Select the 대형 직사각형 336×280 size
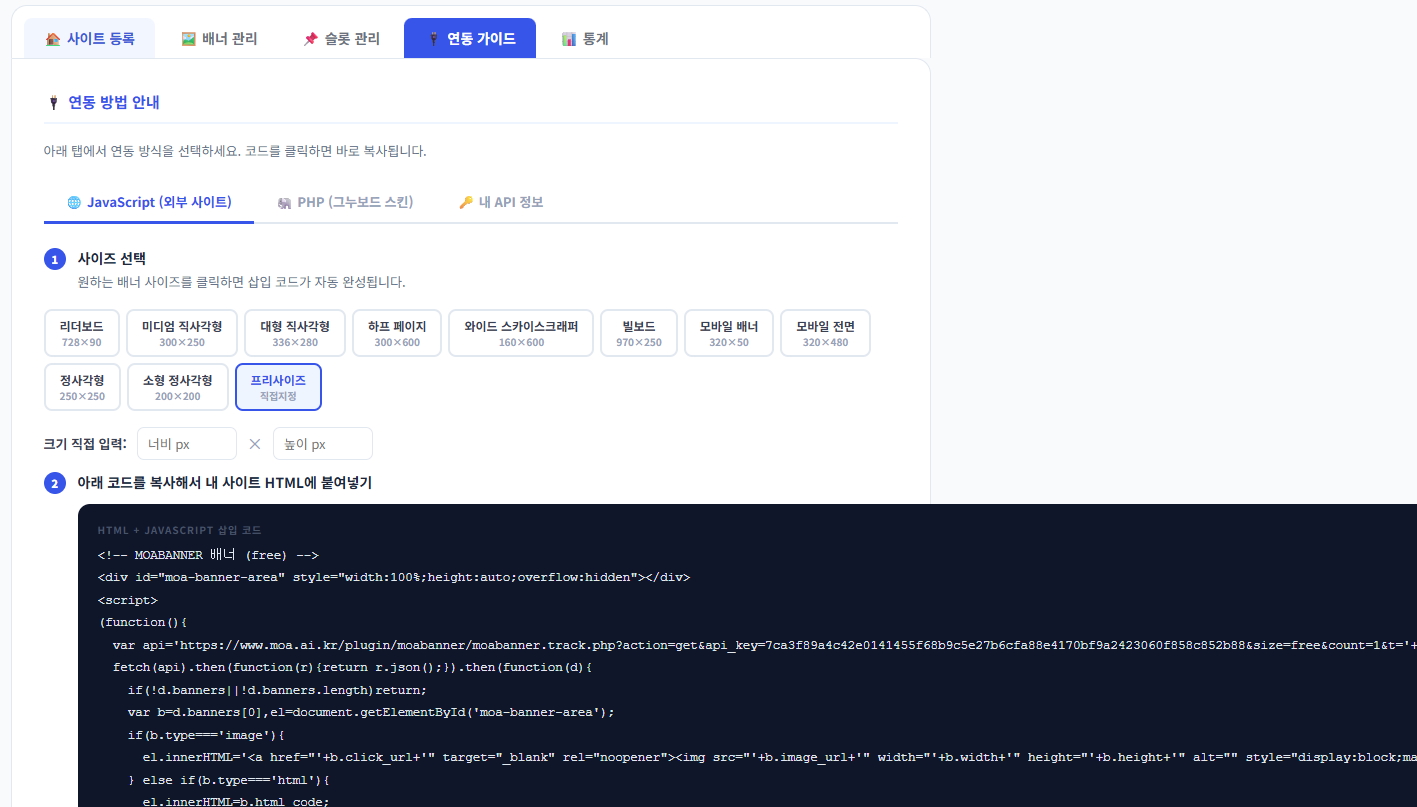This screenshot has width=1417, height=807. point(294,333)
